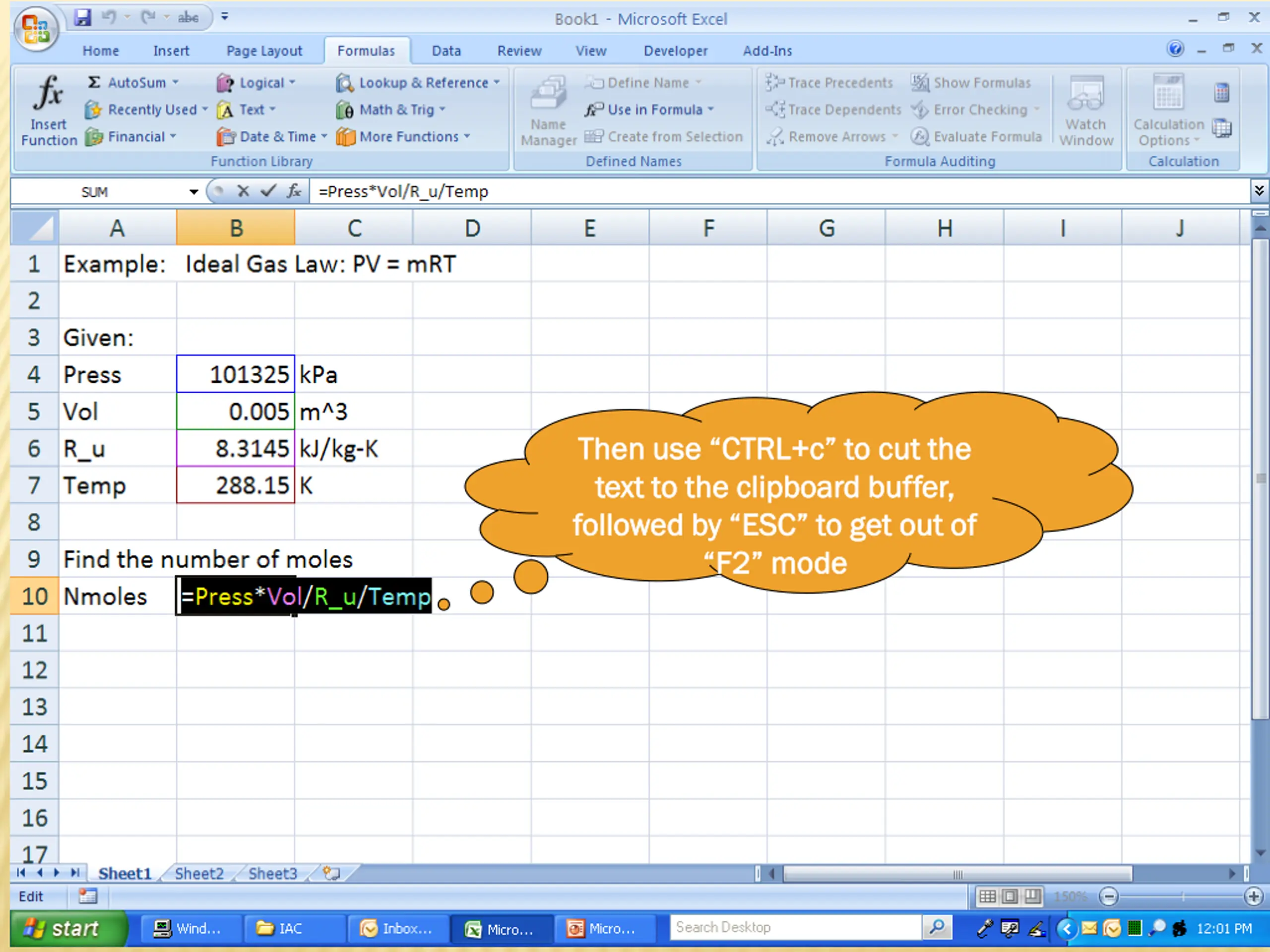Switch to the Insert tab
The width and height of the screenshot is (1270, 952).
pos(171,51)
